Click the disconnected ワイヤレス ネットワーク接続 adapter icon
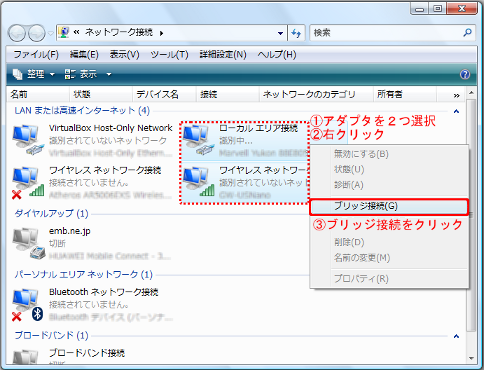Viewport: 484px width, 370px height. pos(28,182)
